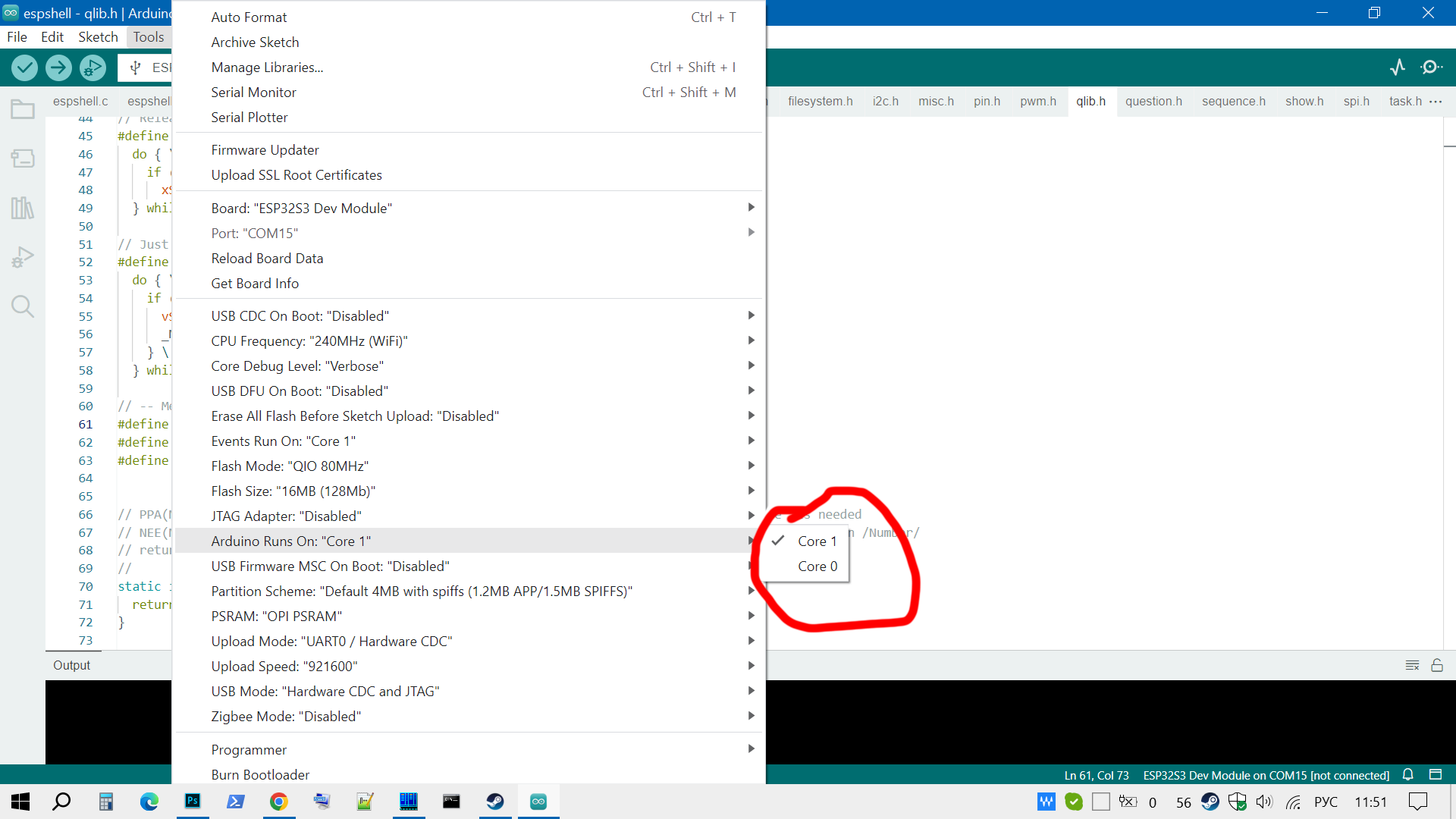Screen dimensions: 1456x819
Task: Toggle output word wrap icon
Action: pyautogui.click(x=1412, y=665)
